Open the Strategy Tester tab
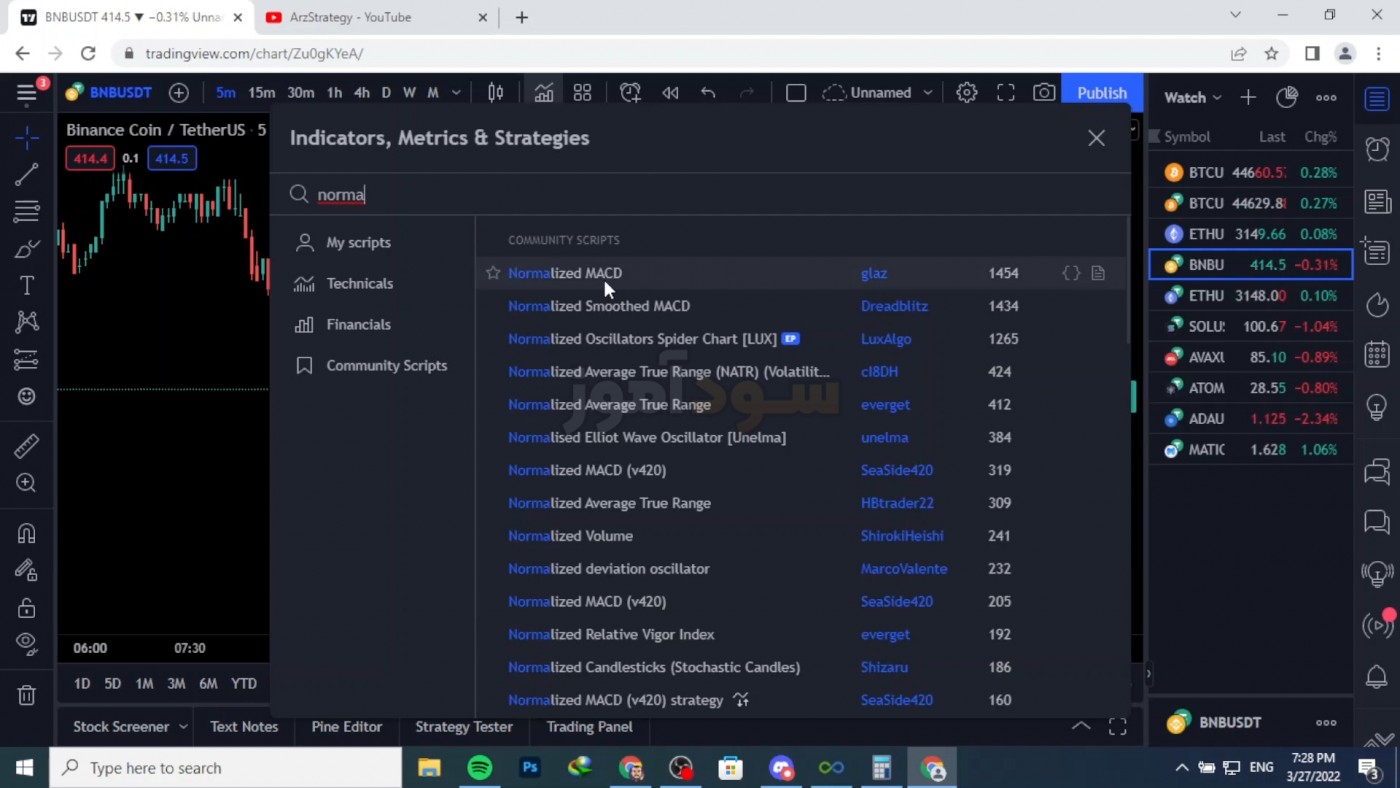This screenshot has width=1400, height=788. click(464, 727)
